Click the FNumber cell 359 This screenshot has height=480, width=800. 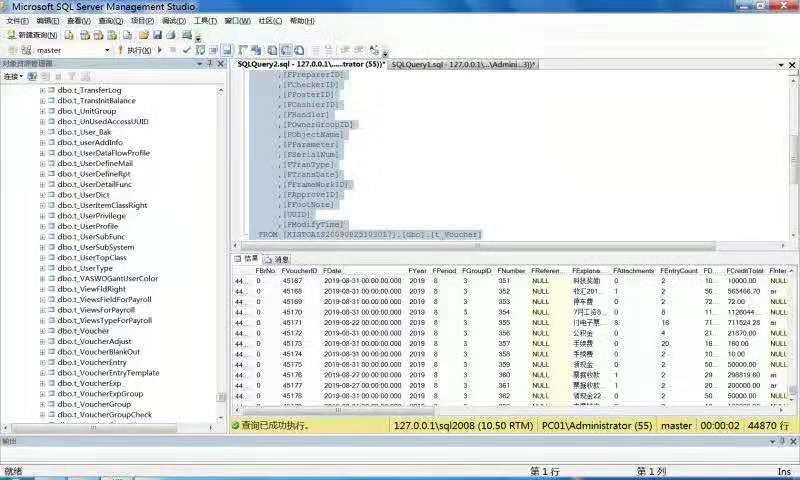[505, 365]
